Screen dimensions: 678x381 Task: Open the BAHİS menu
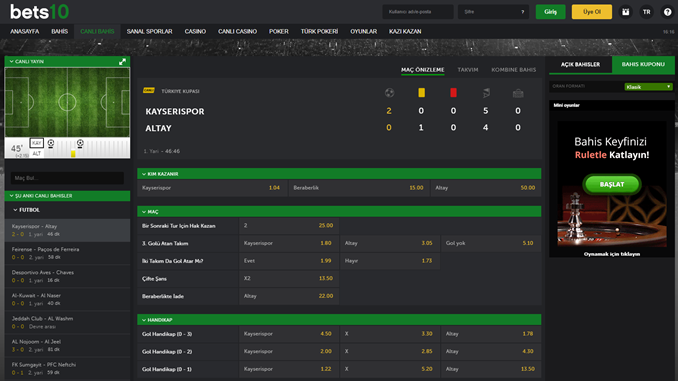coord(60,32)
